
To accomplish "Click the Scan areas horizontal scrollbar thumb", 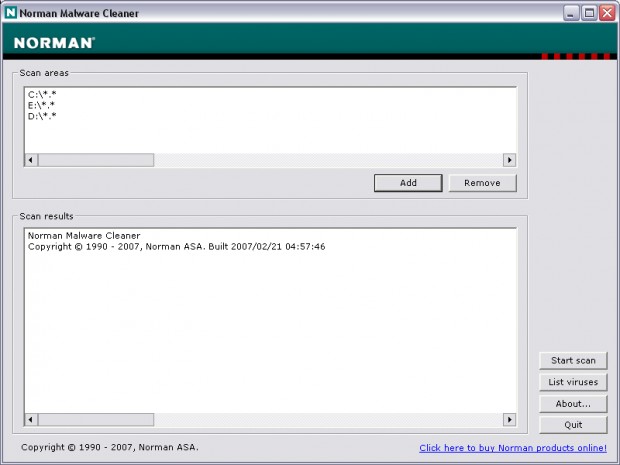I will [x=96, y=160].
